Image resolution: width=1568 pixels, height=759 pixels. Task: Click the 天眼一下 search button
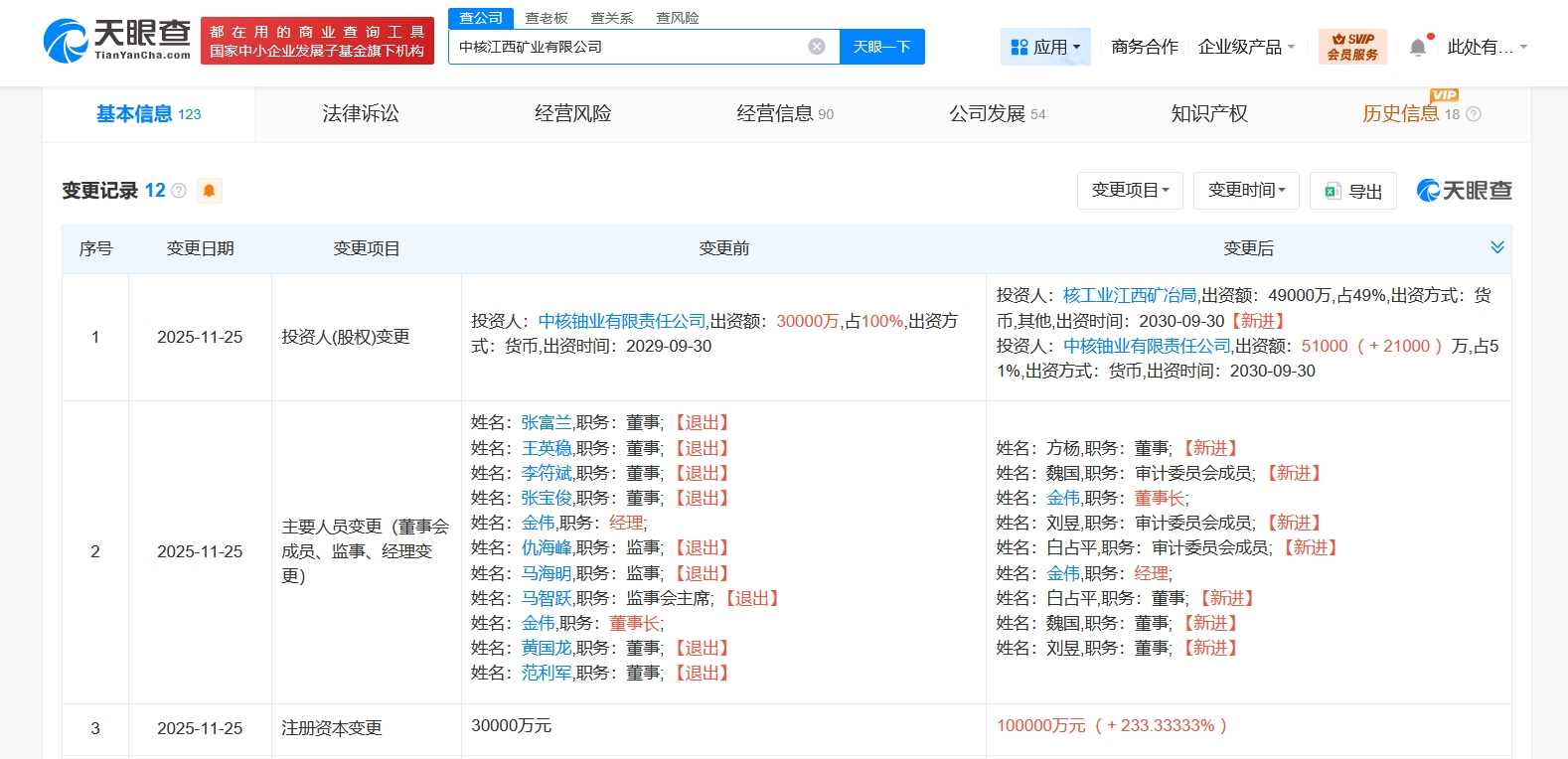coord(881,47)
